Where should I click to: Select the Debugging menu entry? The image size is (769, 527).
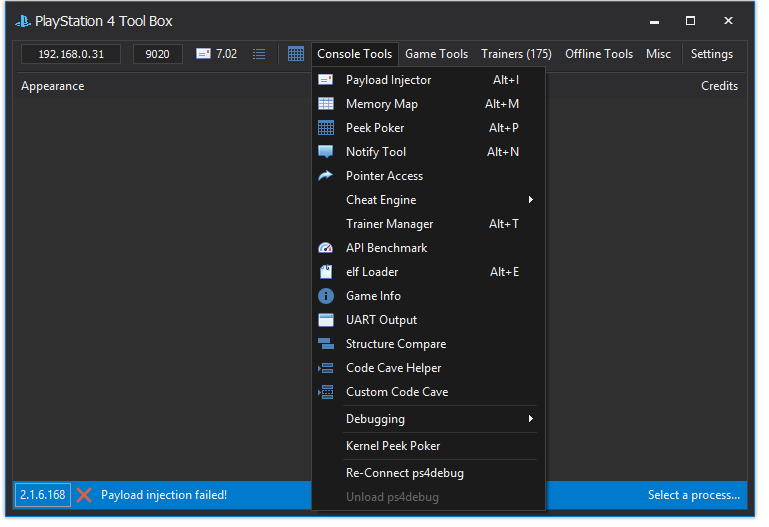(428, 419)
